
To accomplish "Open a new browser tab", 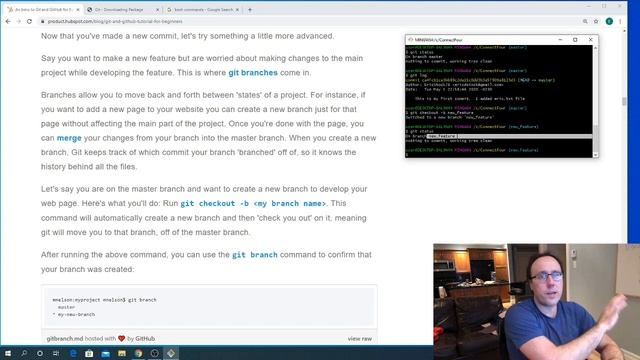I will point(250,9).
